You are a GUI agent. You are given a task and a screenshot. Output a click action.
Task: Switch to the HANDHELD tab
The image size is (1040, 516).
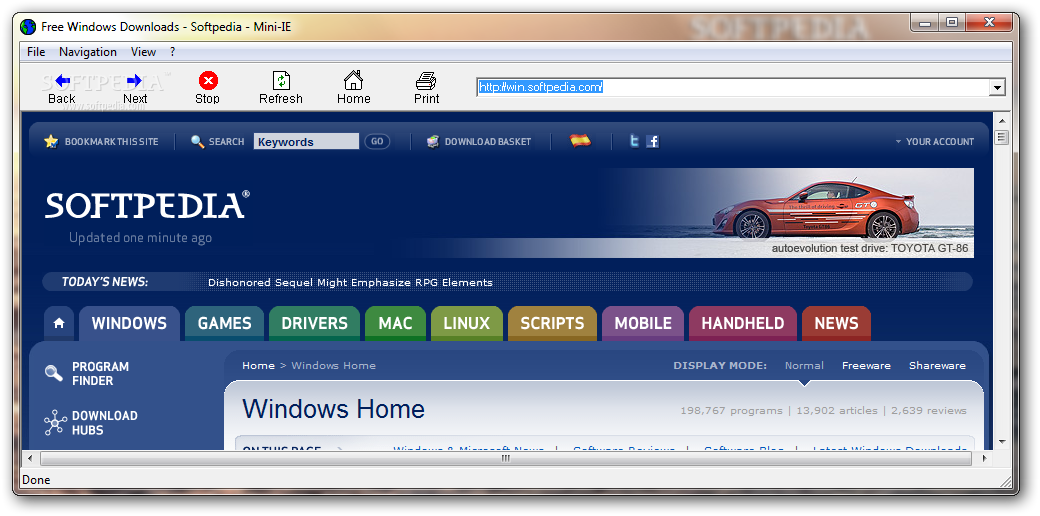click(x=743, y=323)
